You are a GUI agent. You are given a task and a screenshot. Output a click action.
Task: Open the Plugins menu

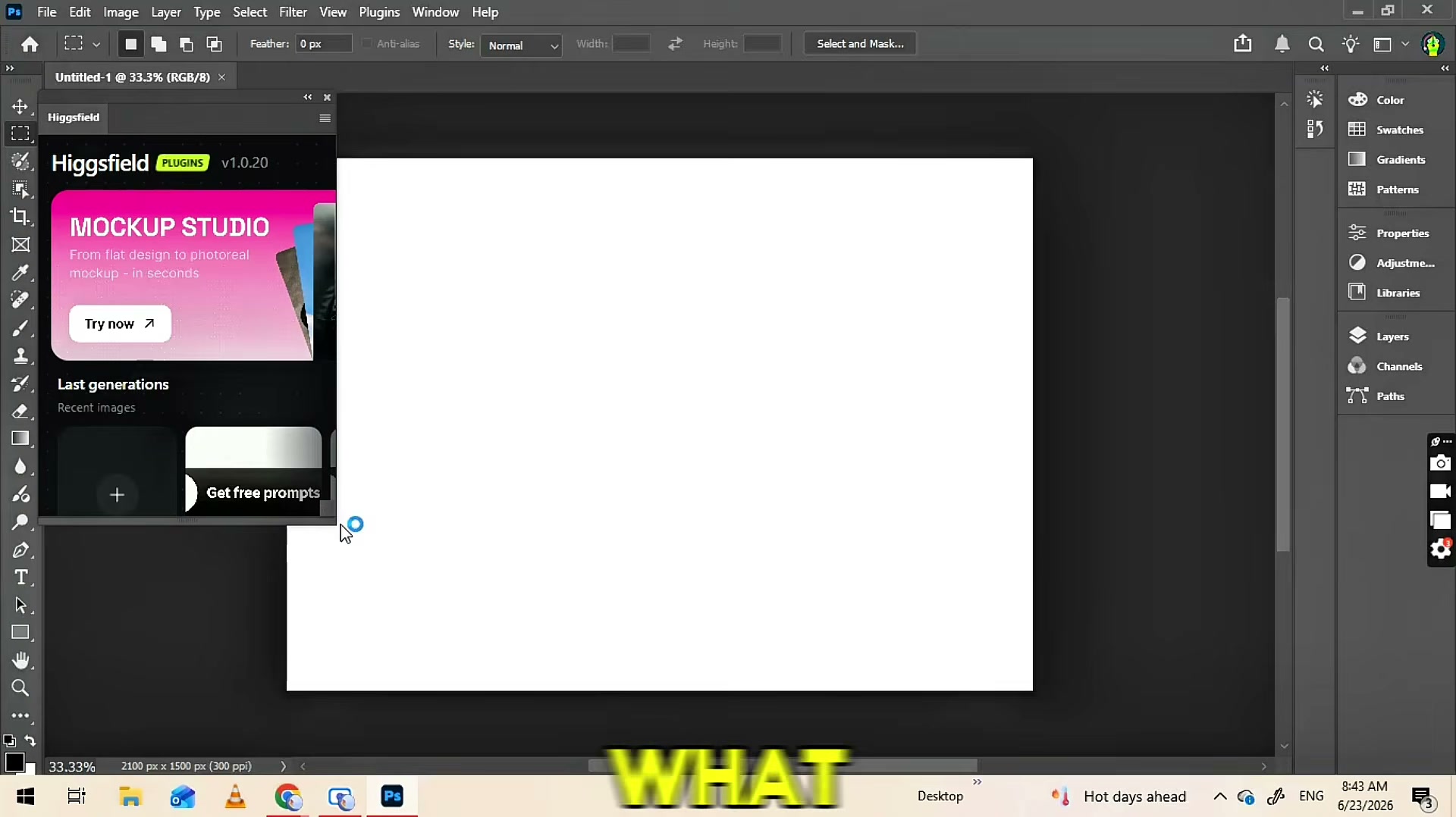pos(379,12)
